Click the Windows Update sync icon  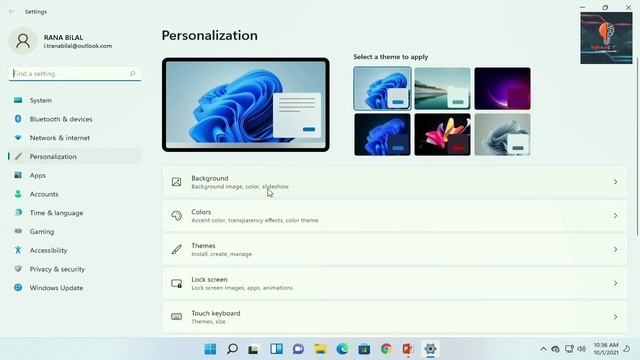(x=18, y=287)
